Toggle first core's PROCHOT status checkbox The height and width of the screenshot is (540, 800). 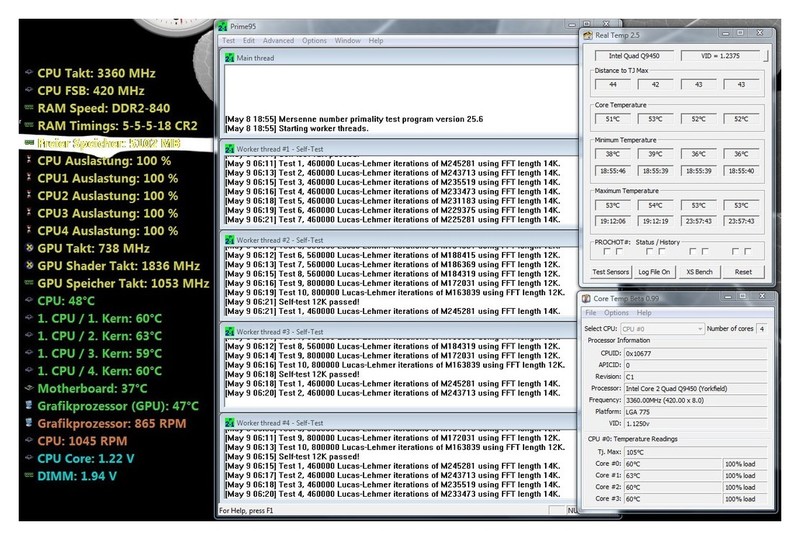pos(607,252)
